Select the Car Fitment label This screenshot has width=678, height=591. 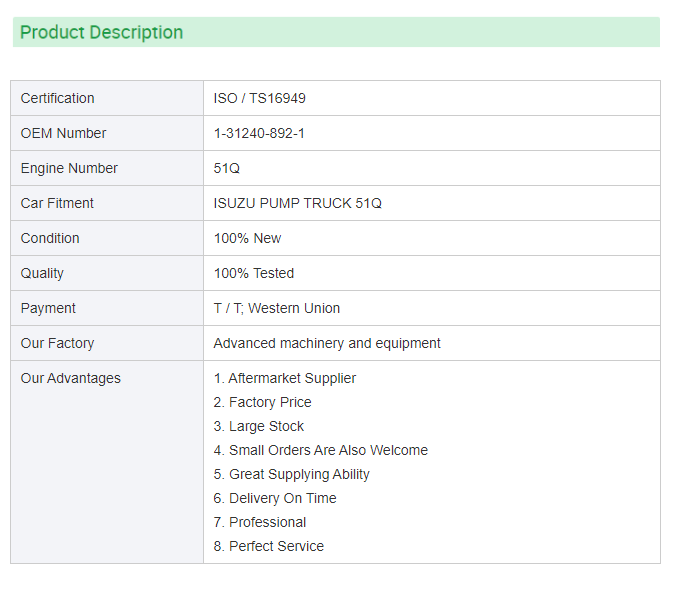click(x=57, y=203)
